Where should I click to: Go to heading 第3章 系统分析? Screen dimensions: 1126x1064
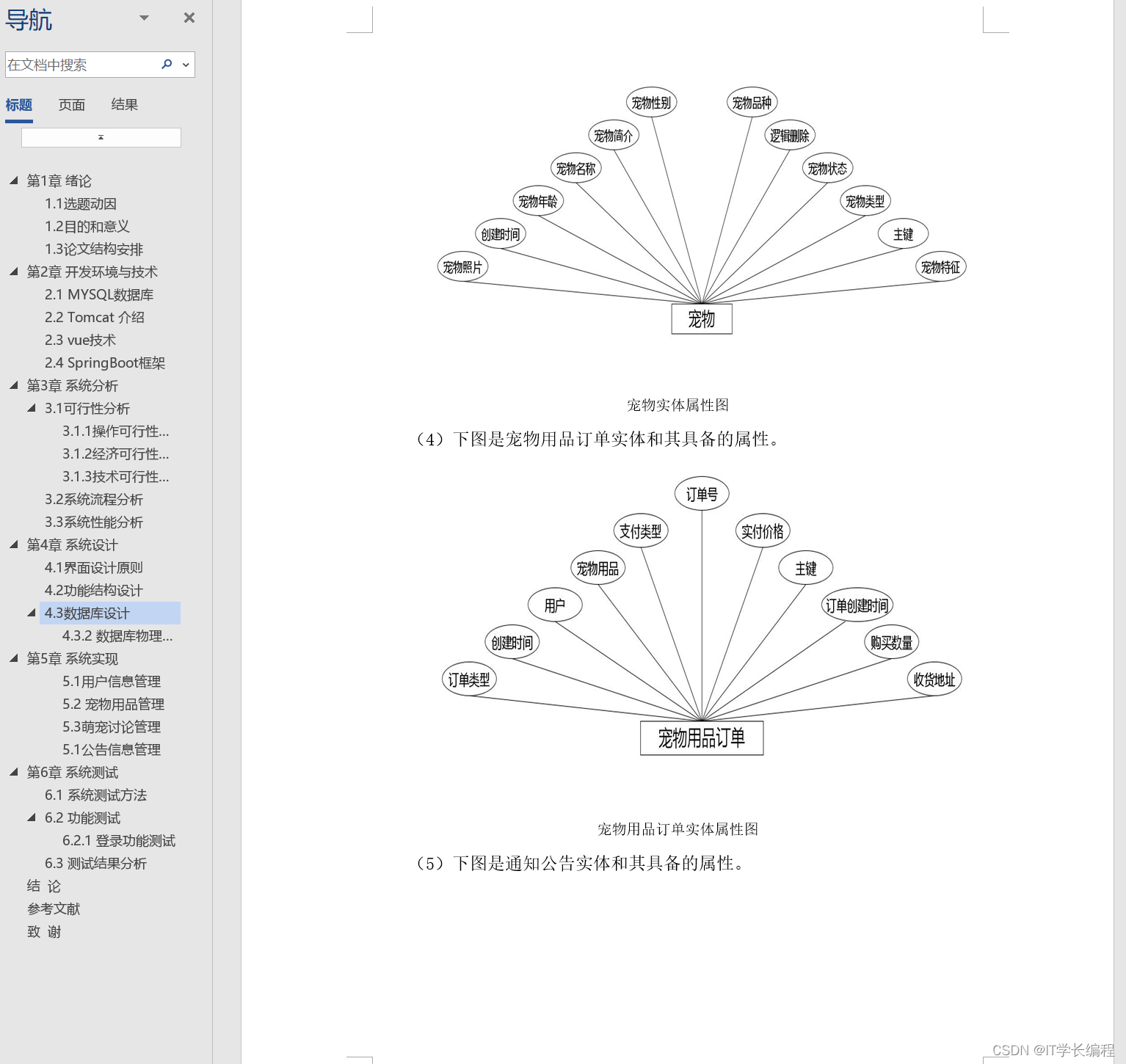coord(73,385)
